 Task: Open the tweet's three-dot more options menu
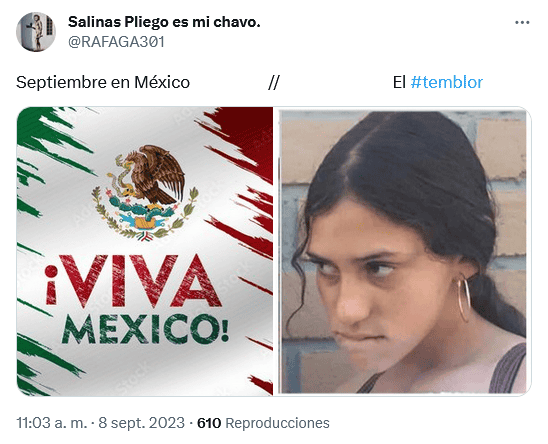[x=522, y=23]
